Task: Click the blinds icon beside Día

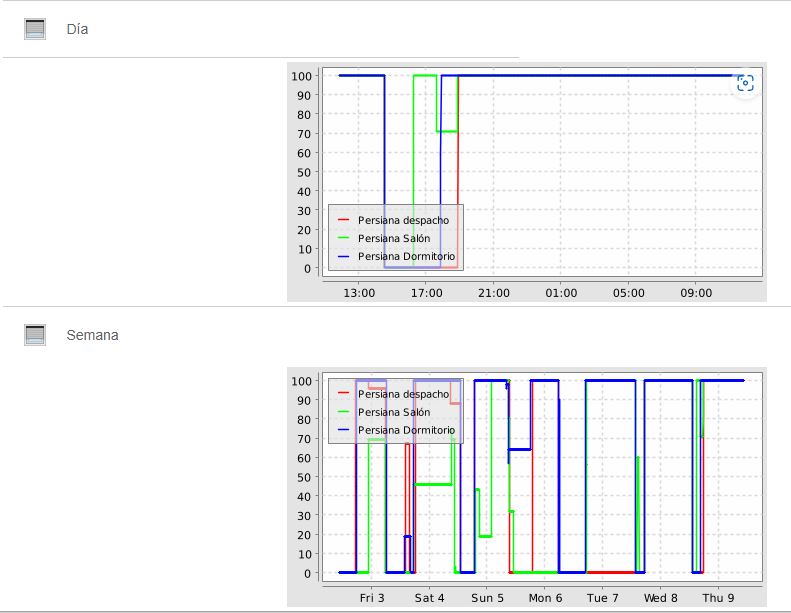Action: coord(35,29)
